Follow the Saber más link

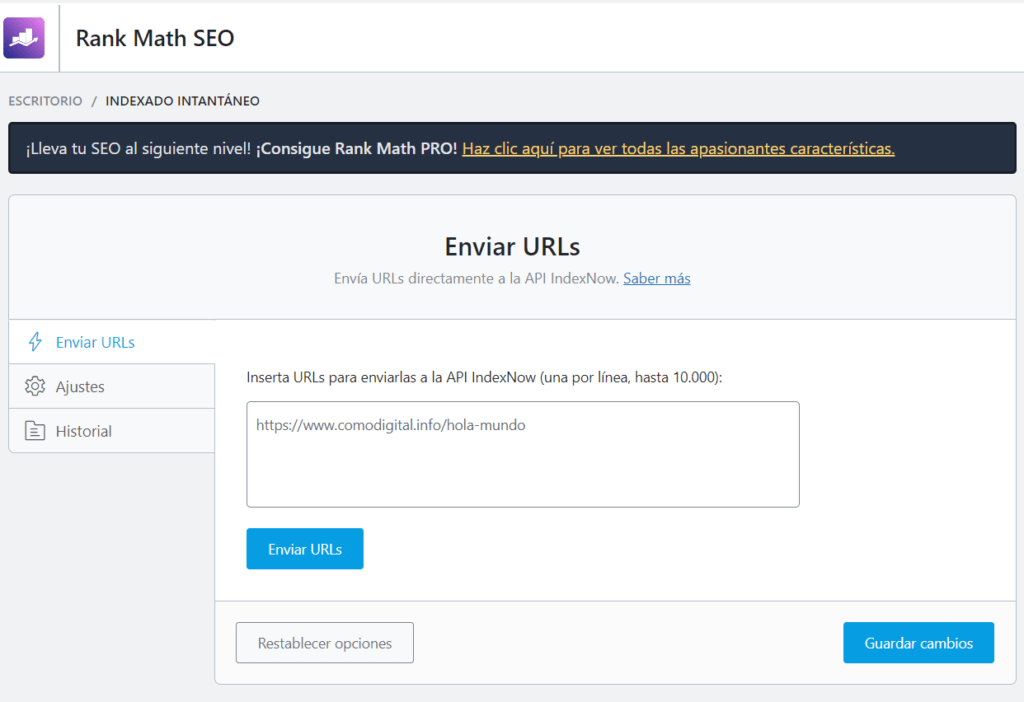pyautogui.click(x=656, y=279)
